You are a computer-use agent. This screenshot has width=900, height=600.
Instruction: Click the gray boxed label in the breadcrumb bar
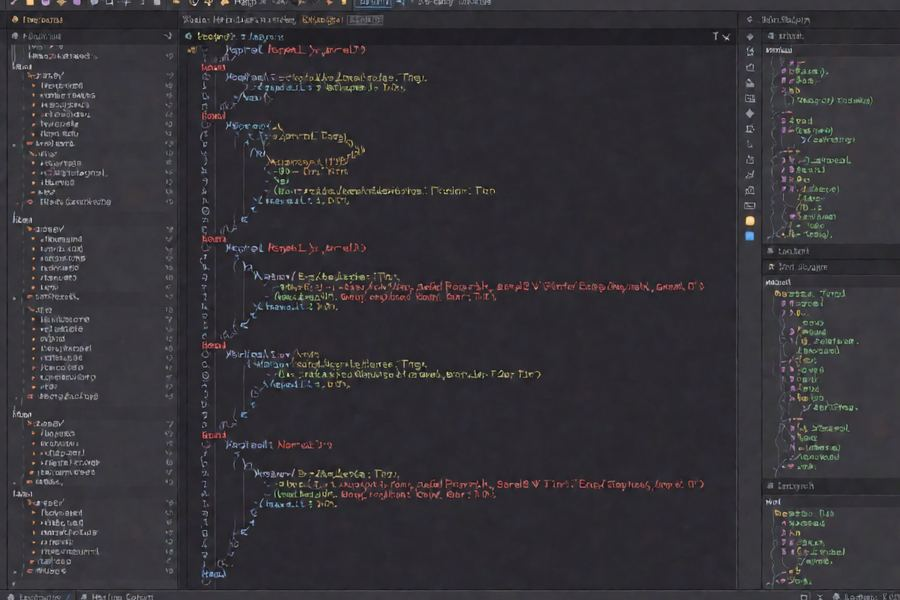[365, 20]
